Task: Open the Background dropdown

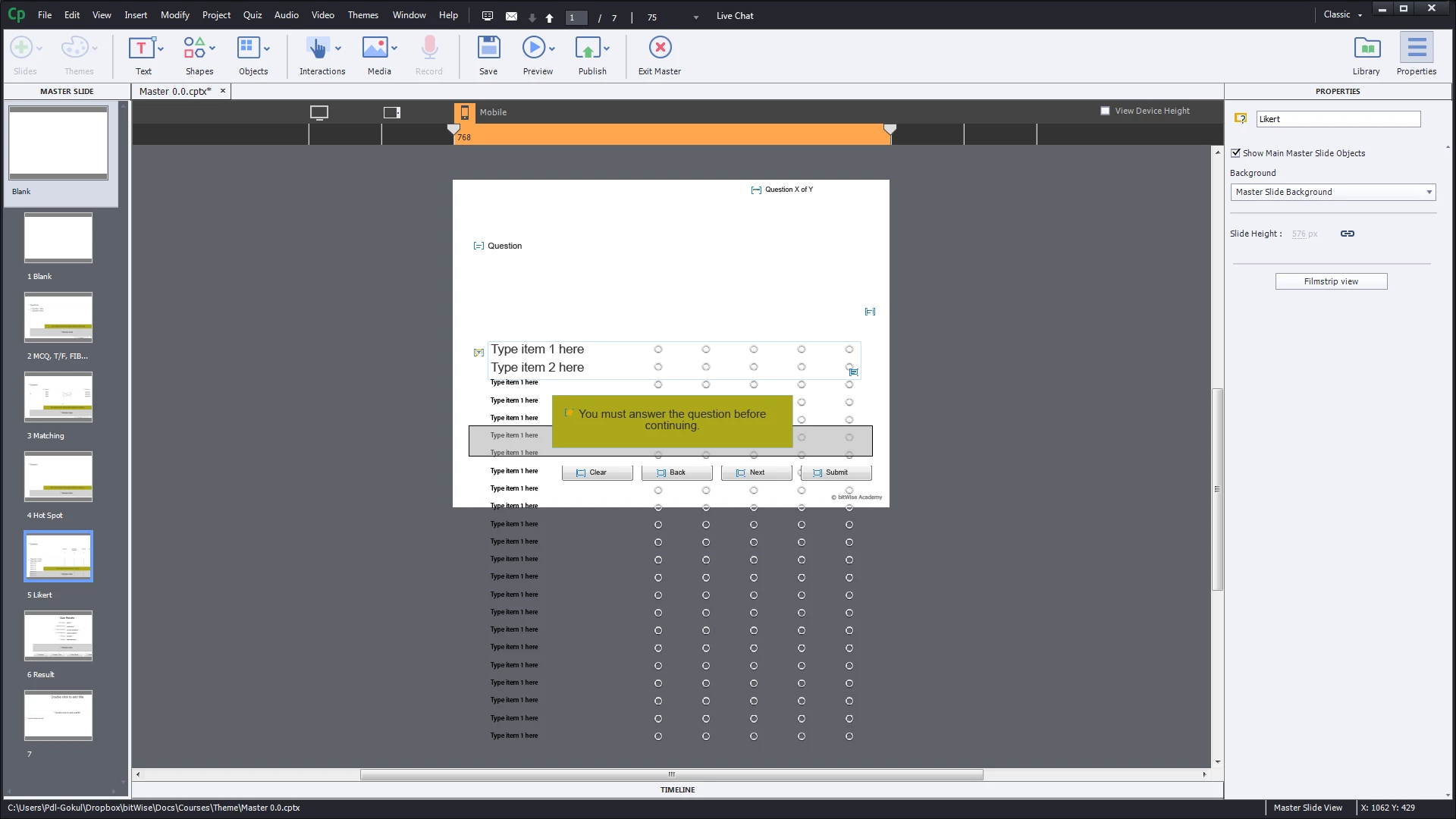Action: pyautogui.click(x=1332, y=192)
